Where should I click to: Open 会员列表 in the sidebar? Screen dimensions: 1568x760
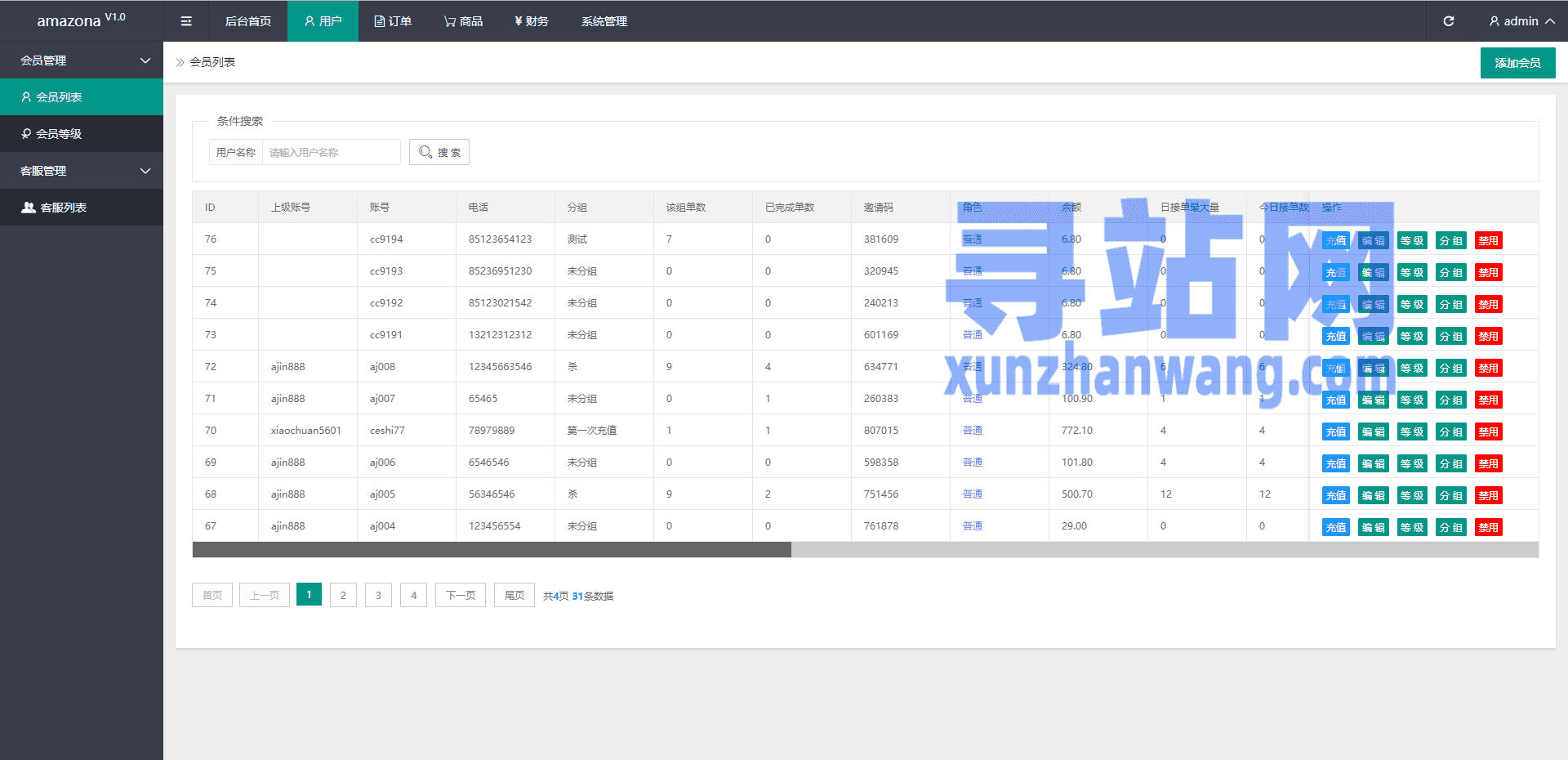tap(82, 97)
